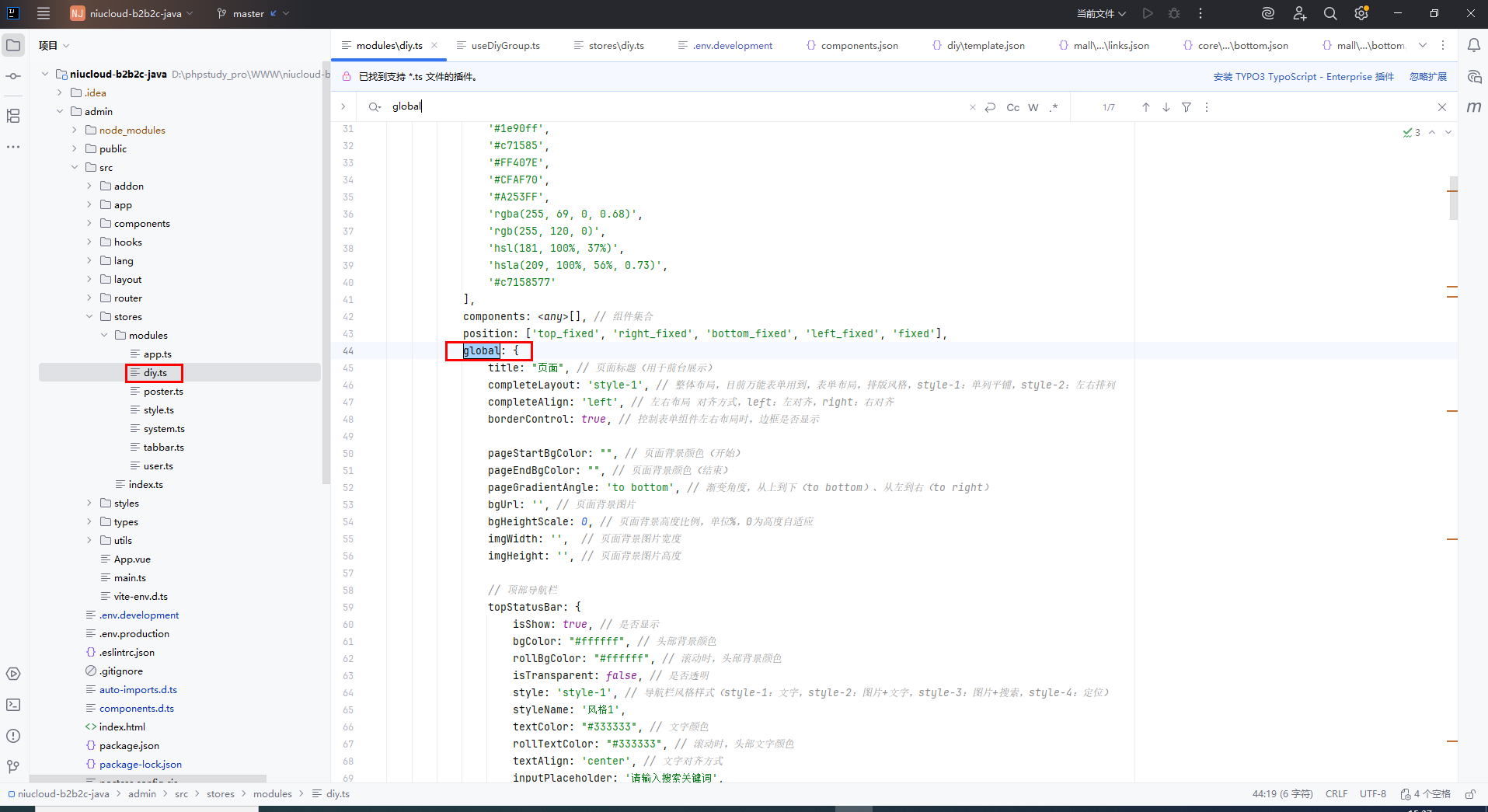Open the Terminal tool window
1488x812 pixels.
[x=13, y=705]
